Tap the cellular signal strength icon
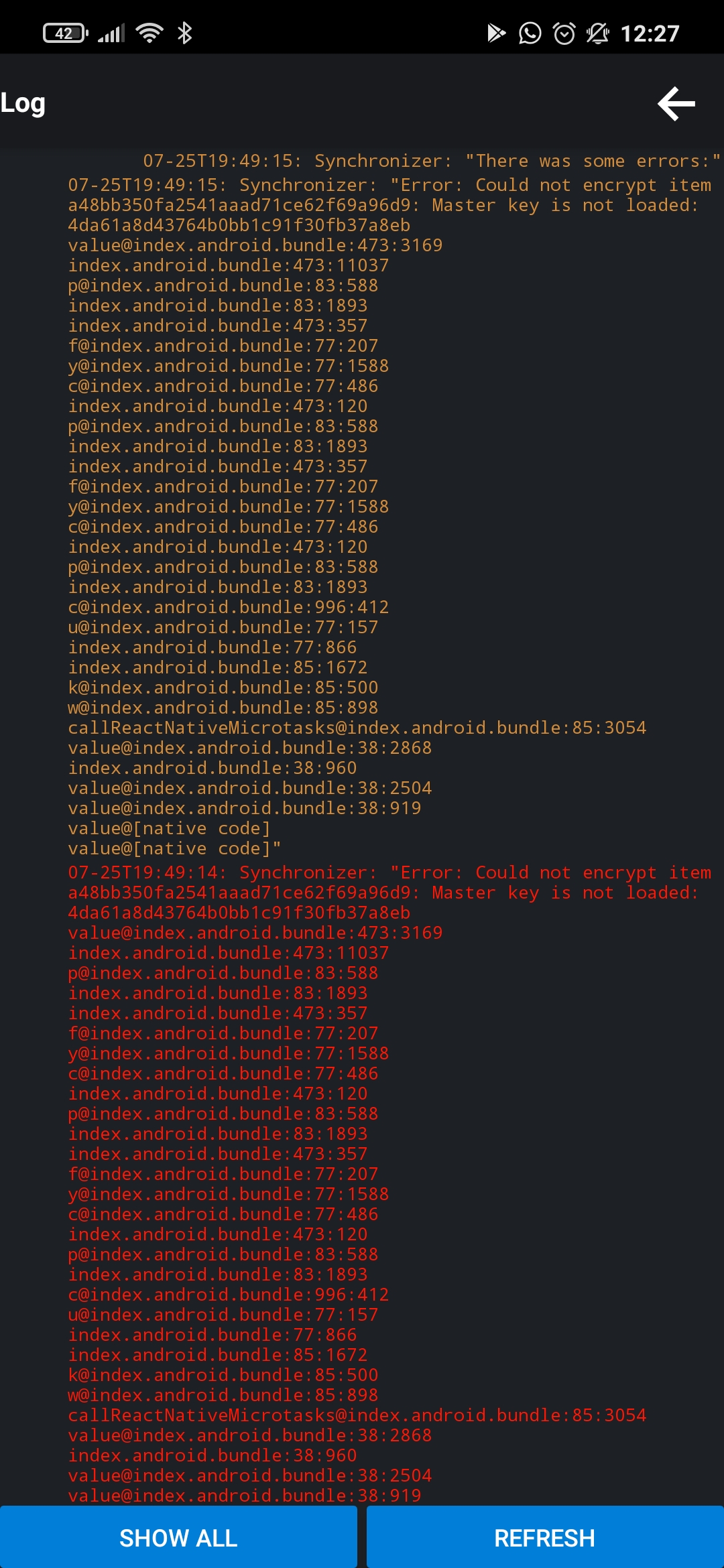This screenshot has height=1568, width=724. coord(112,33)
